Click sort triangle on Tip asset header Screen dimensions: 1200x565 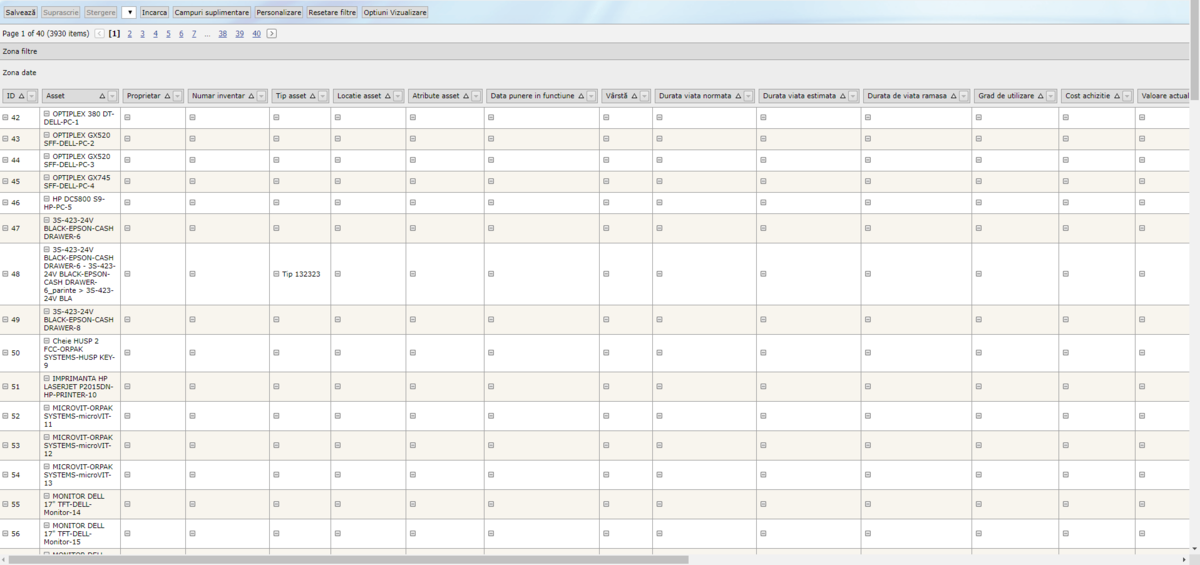coord(313,96)
